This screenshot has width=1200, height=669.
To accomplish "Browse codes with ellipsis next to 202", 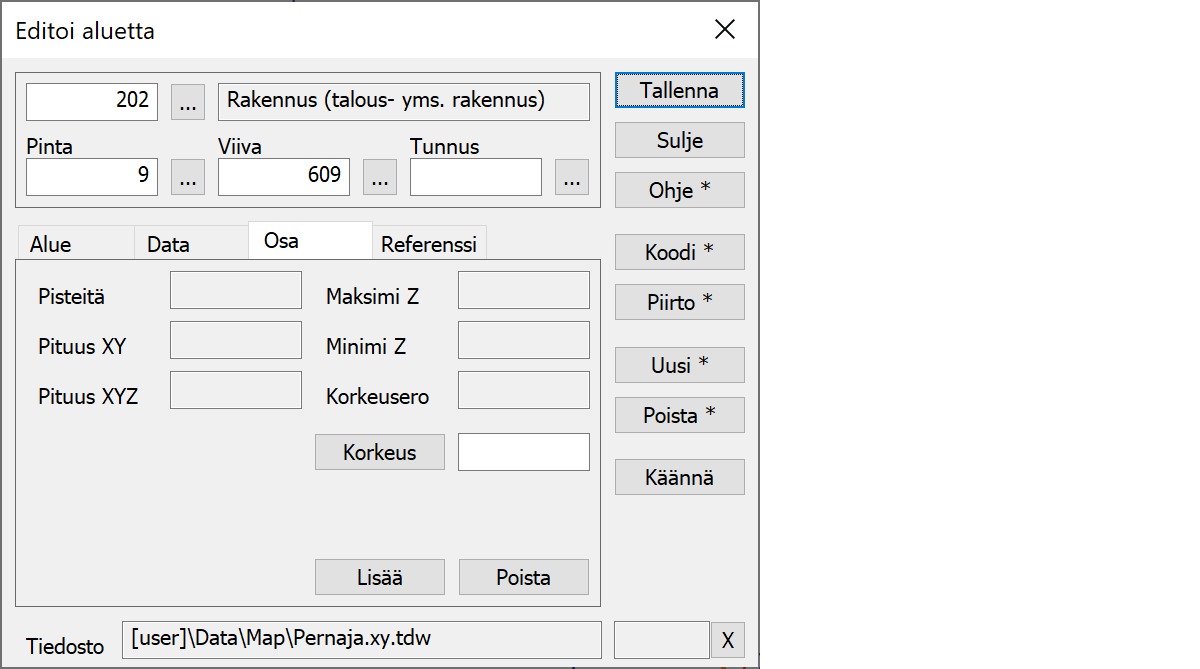I will (x=188, y=102).
